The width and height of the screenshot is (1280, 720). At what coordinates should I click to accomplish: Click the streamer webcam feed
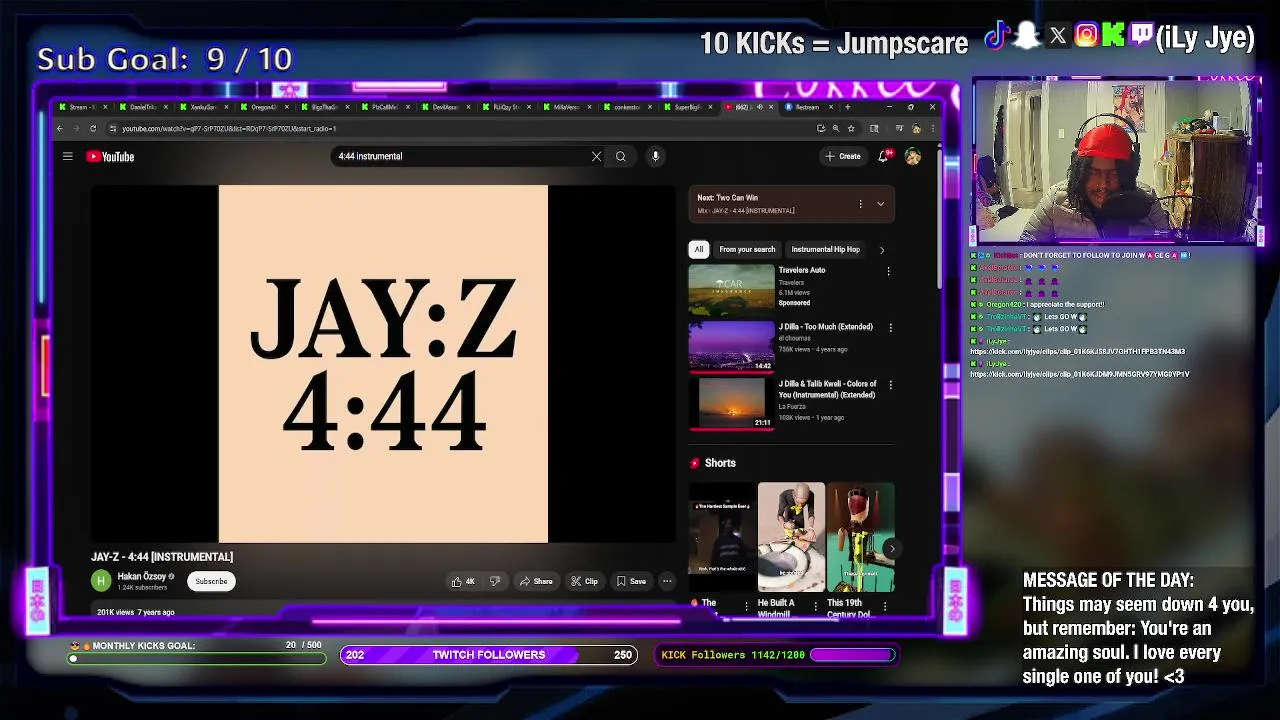(x=1116, y=162)
